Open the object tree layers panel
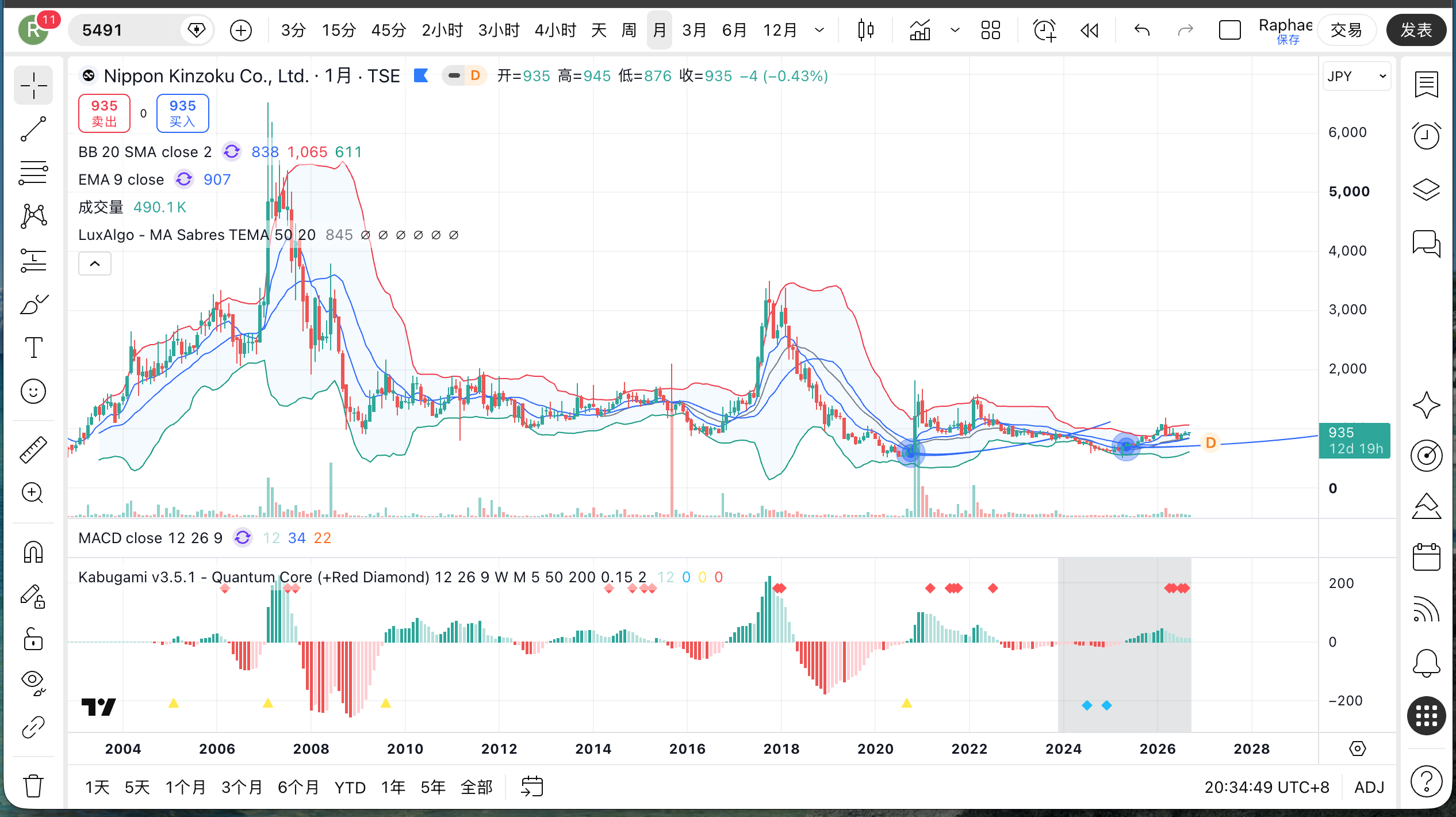1456x817 pixels. (1426, 189)
